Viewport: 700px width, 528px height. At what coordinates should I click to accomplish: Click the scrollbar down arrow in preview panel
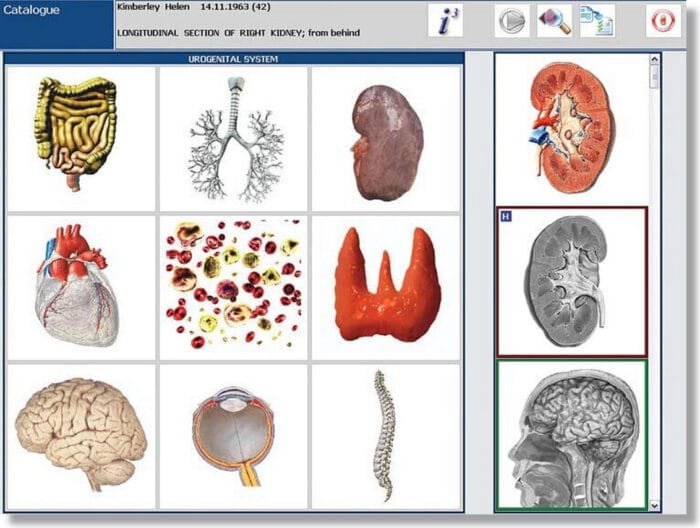coord(655,505)
